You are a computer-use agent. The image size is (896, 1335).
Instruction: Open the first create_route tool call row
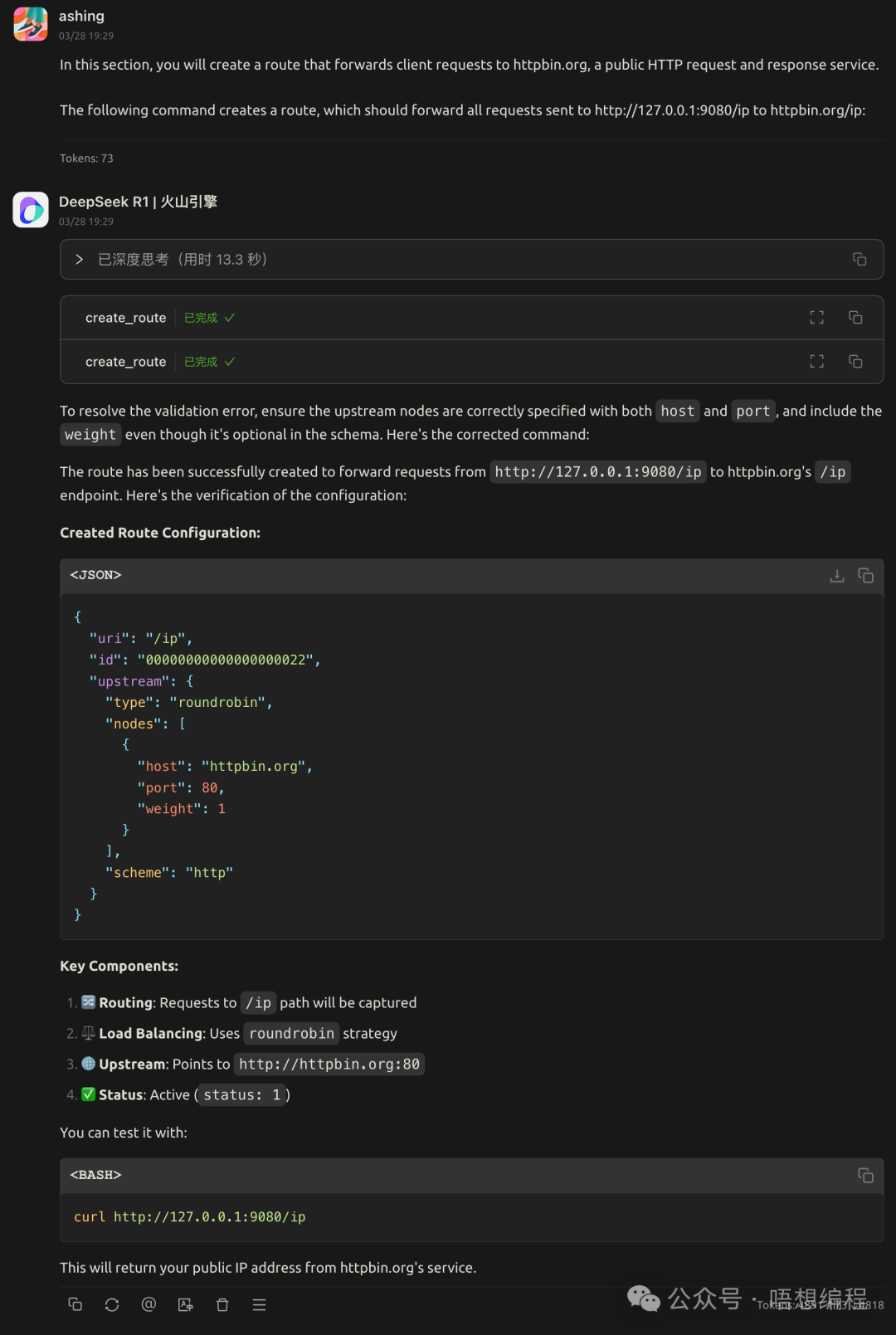click(126, 318)
